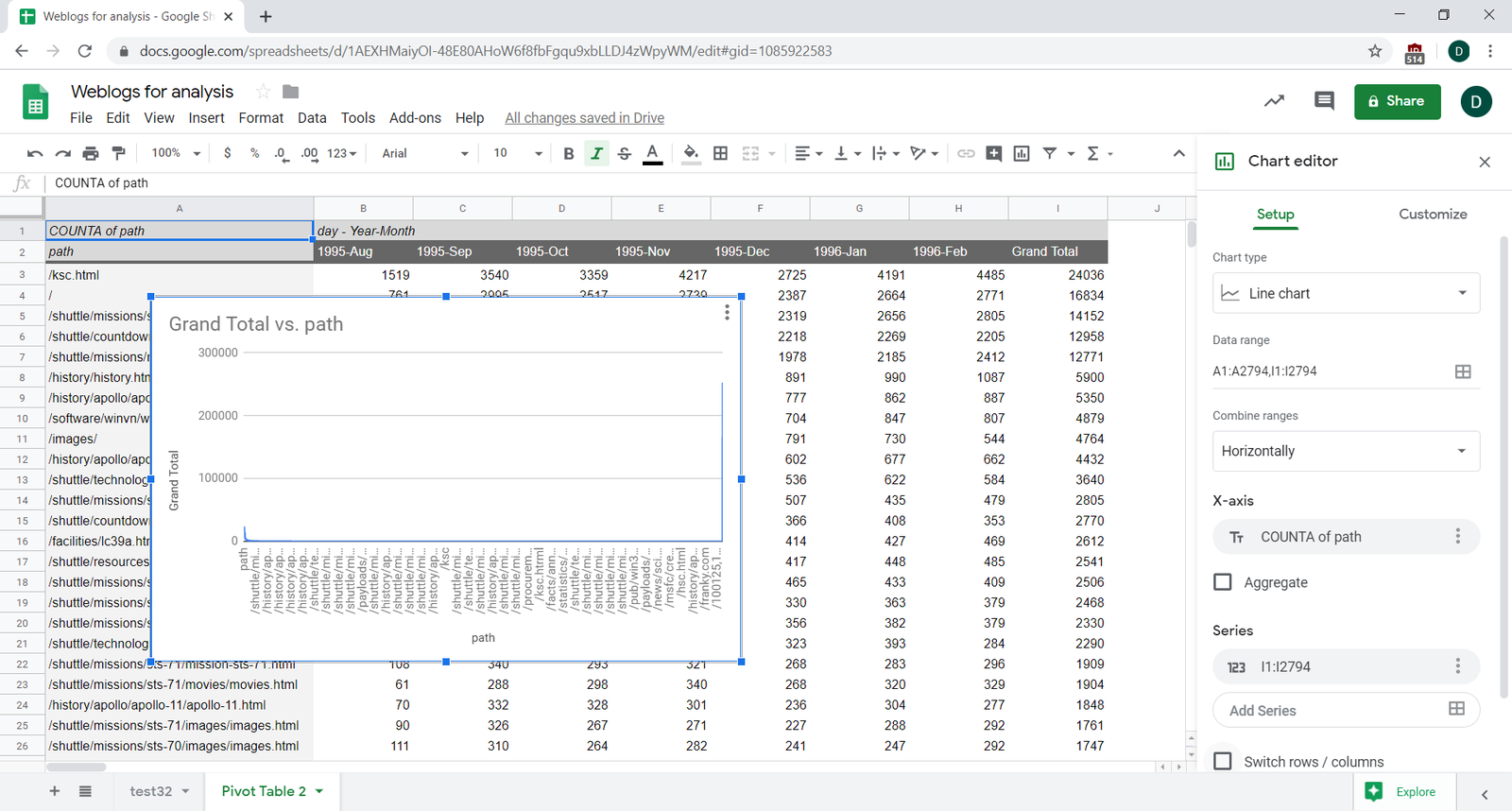Viewport: 1512px width, 811px height.
Task: Open the Combine ranges Horizontally dropdown
Action: (1346, 451)
